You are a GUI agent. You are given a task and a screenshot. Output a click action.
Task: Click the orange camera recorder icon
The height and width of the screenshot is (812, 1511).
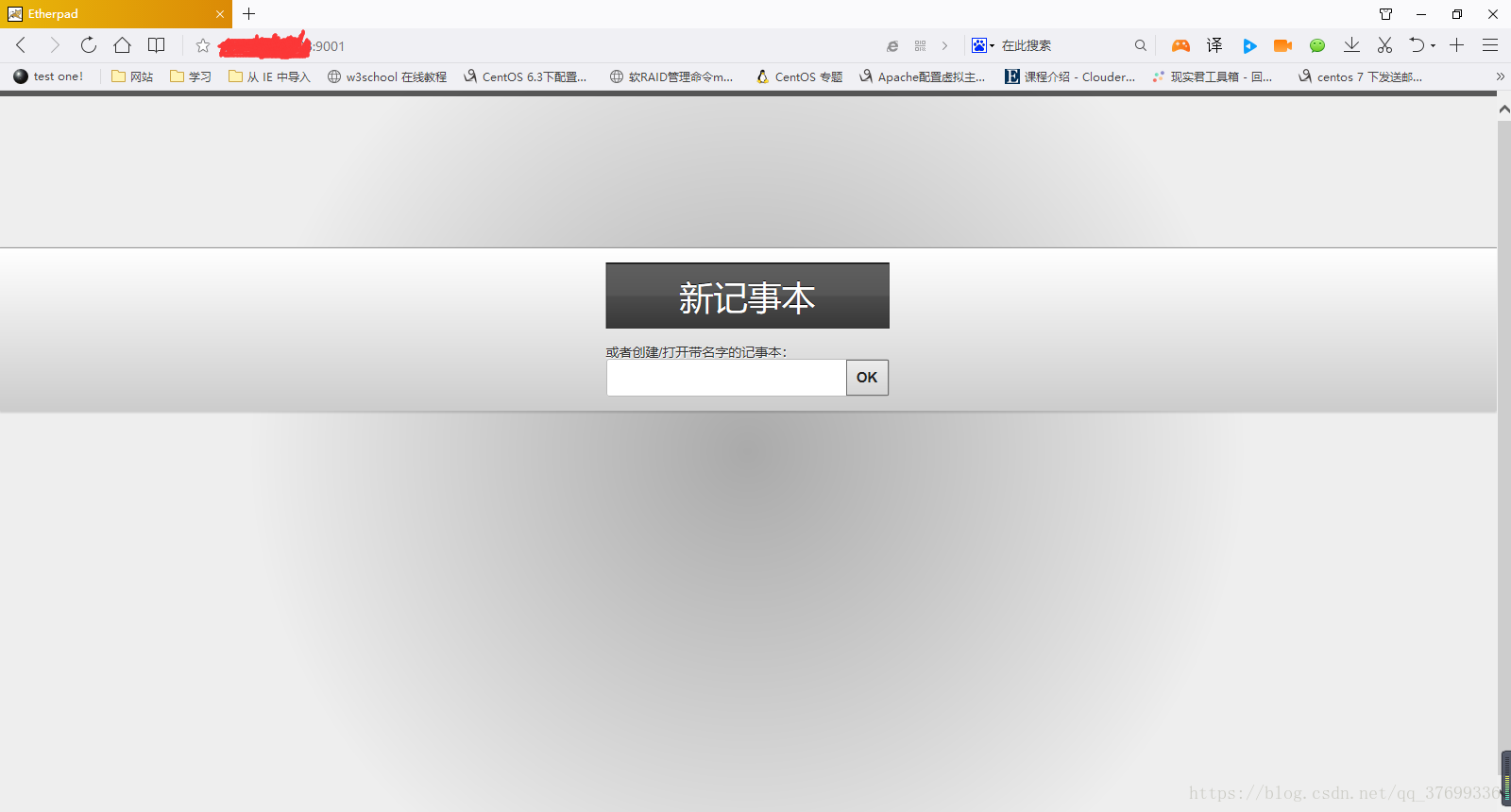tap(1282, 45)
